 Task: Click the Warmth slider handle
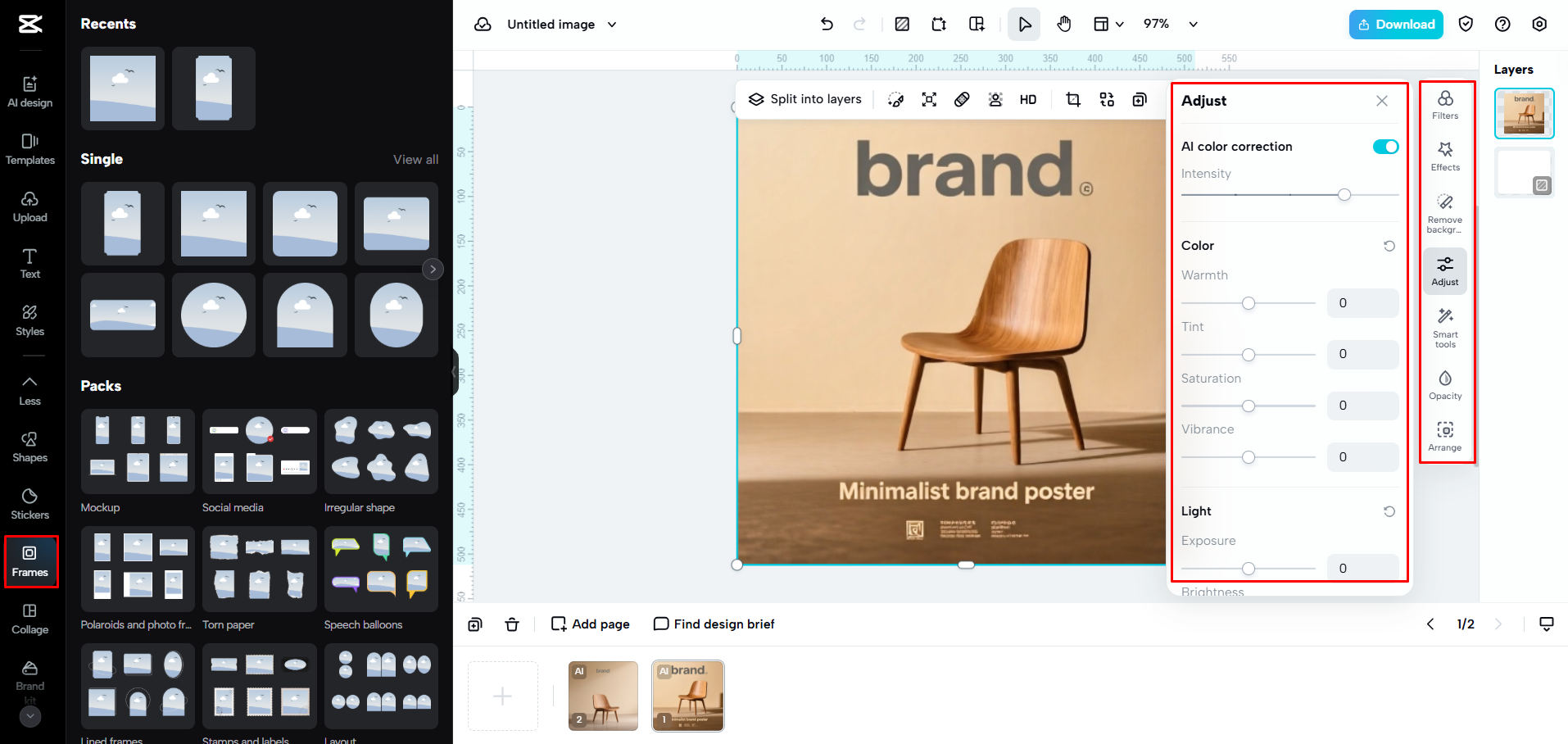tap(1249, 303)
